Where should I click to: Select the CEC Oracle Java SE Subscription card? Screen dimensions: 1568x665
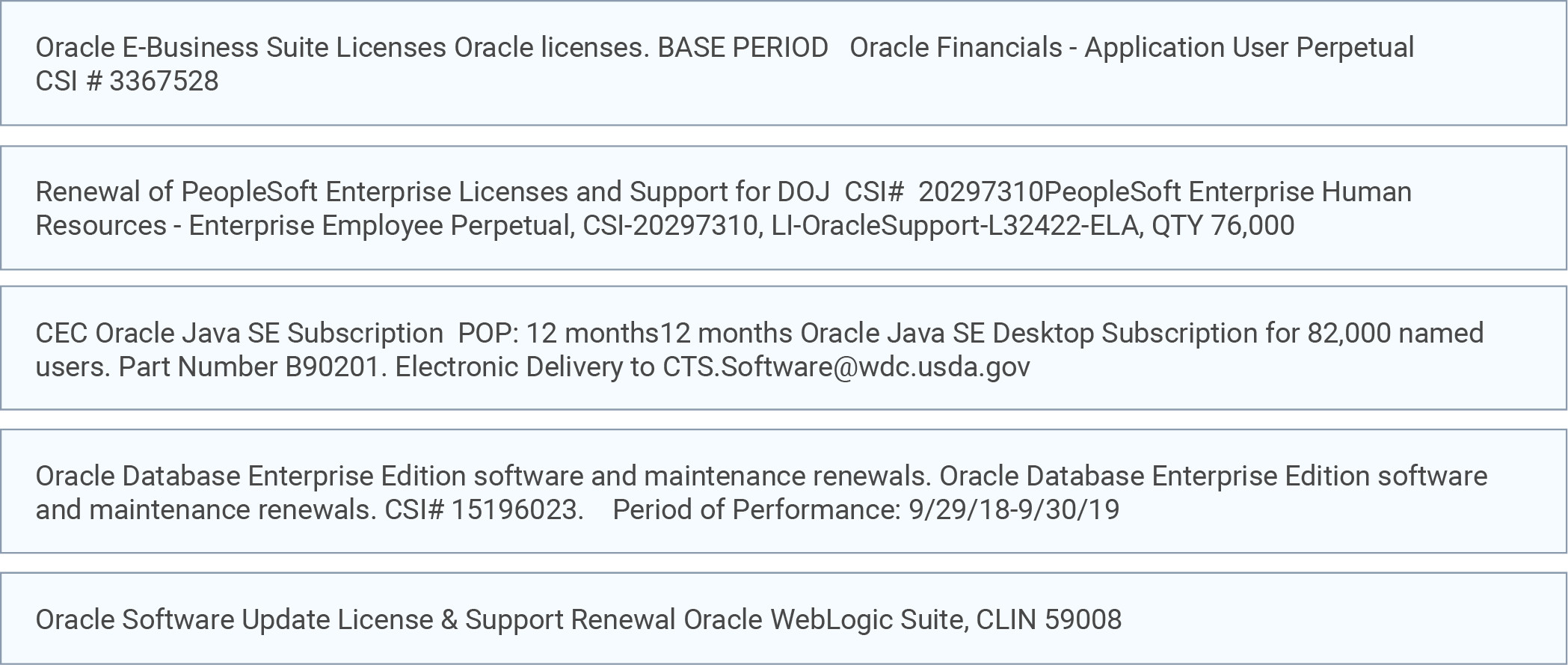pos(784,348)
